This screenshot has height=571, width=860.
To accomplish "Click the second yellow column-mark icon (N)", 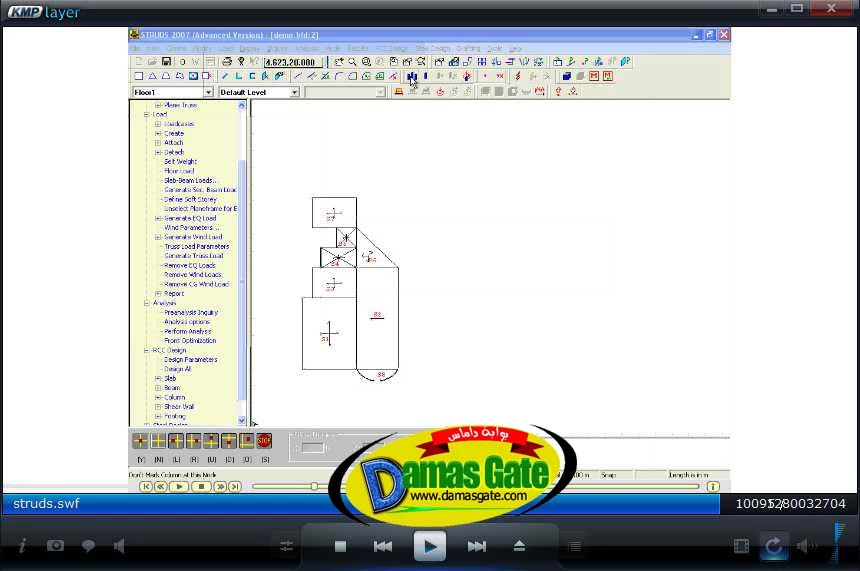I will pyautogui.click(x=158, y=440).
